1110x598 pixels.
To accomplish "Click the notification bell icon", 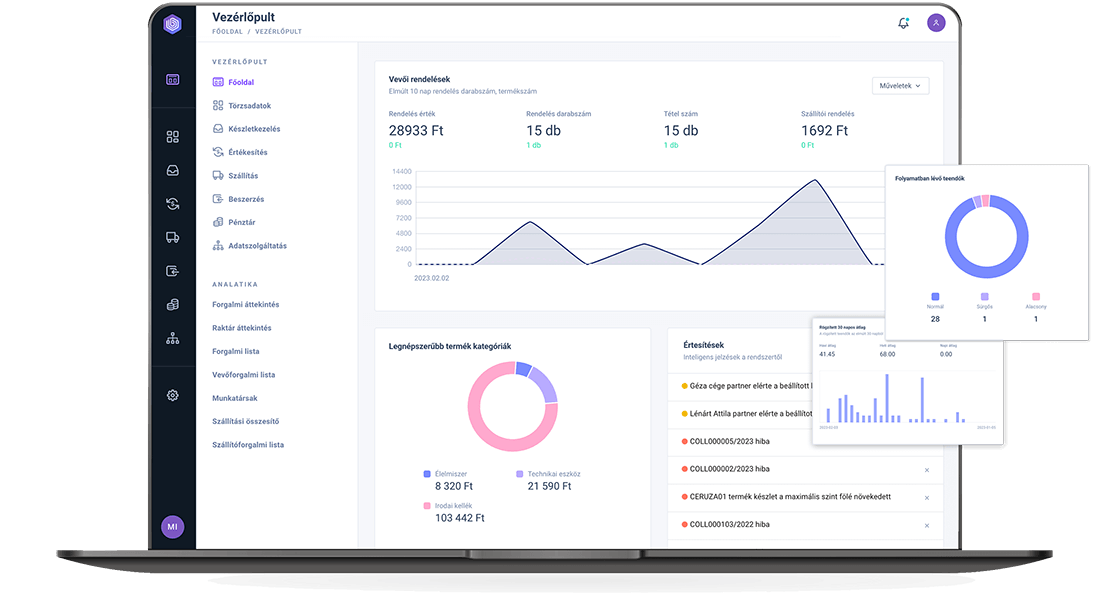I will (904, 23).
